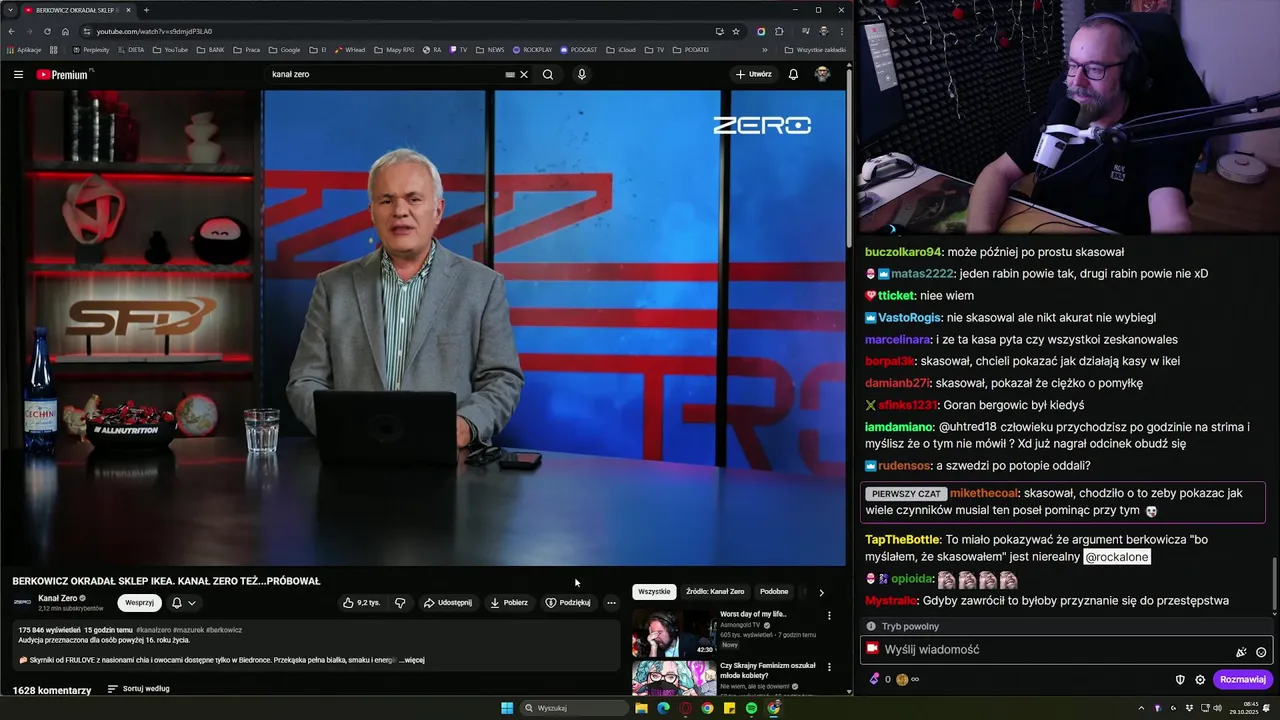
Task: Open the chat moderation shield icon
Action: 1180,679
